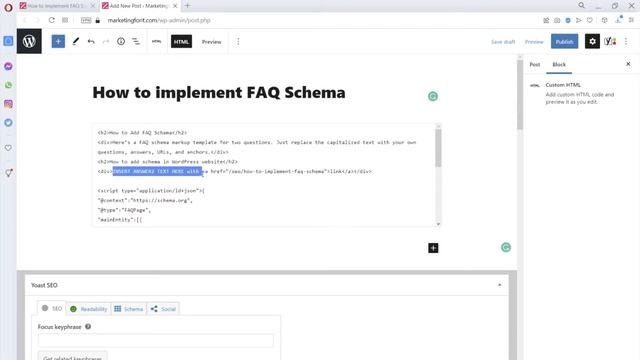Screen dimensions: 640x360
Task: Click the Focus keyphrase help icon
Action: pyautogui.click(x=88, y=327)
